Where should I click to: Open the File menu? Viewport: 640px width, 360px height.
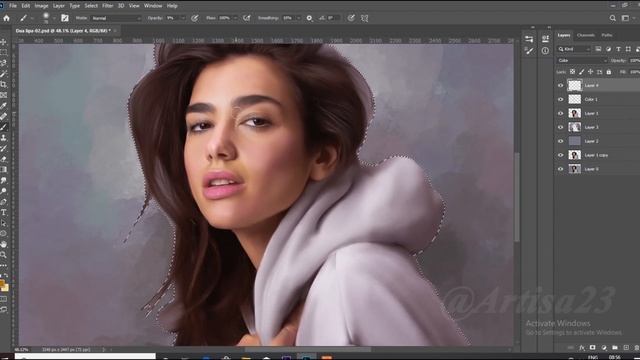pyautogui.click(x=13, y=6)
